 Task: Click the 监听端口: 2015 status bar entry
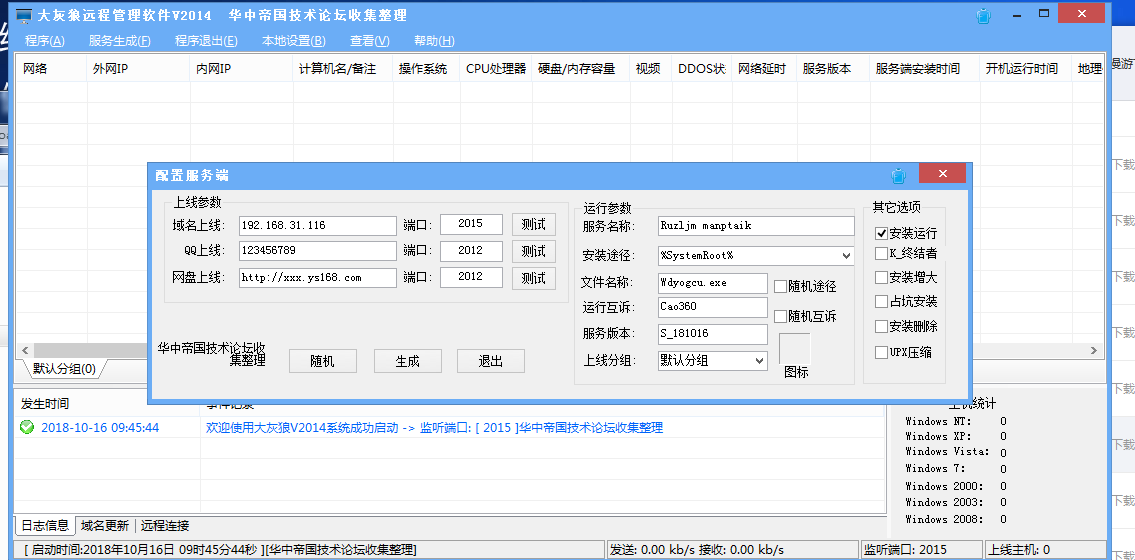920,550
